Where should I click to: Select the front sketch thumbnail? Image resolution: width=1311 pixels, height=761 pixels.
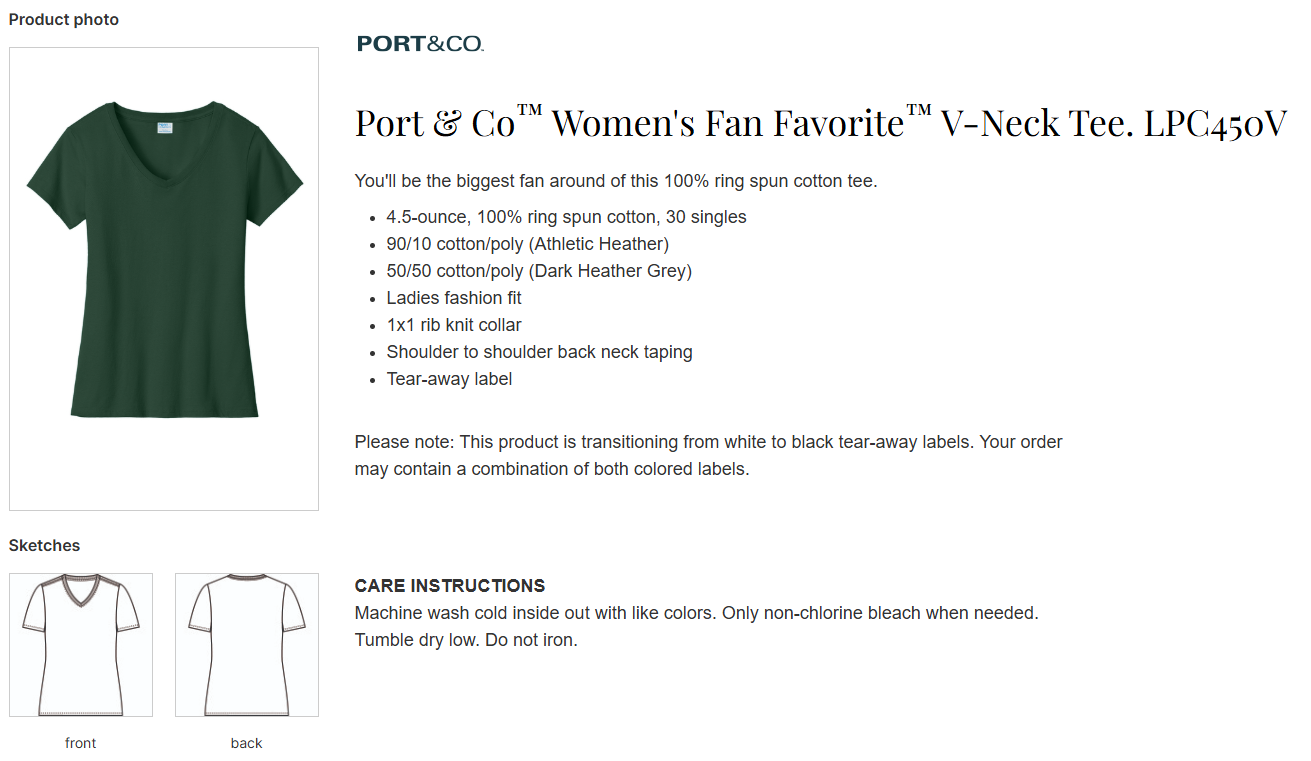click(81, 645)
